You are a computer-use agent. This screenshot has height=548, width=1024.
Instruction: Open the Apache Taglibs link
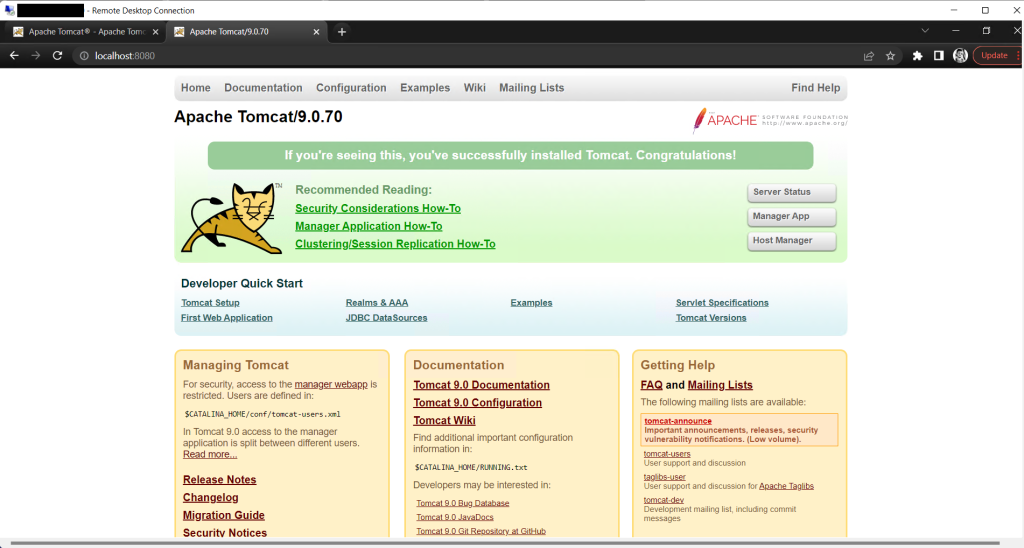786,486
